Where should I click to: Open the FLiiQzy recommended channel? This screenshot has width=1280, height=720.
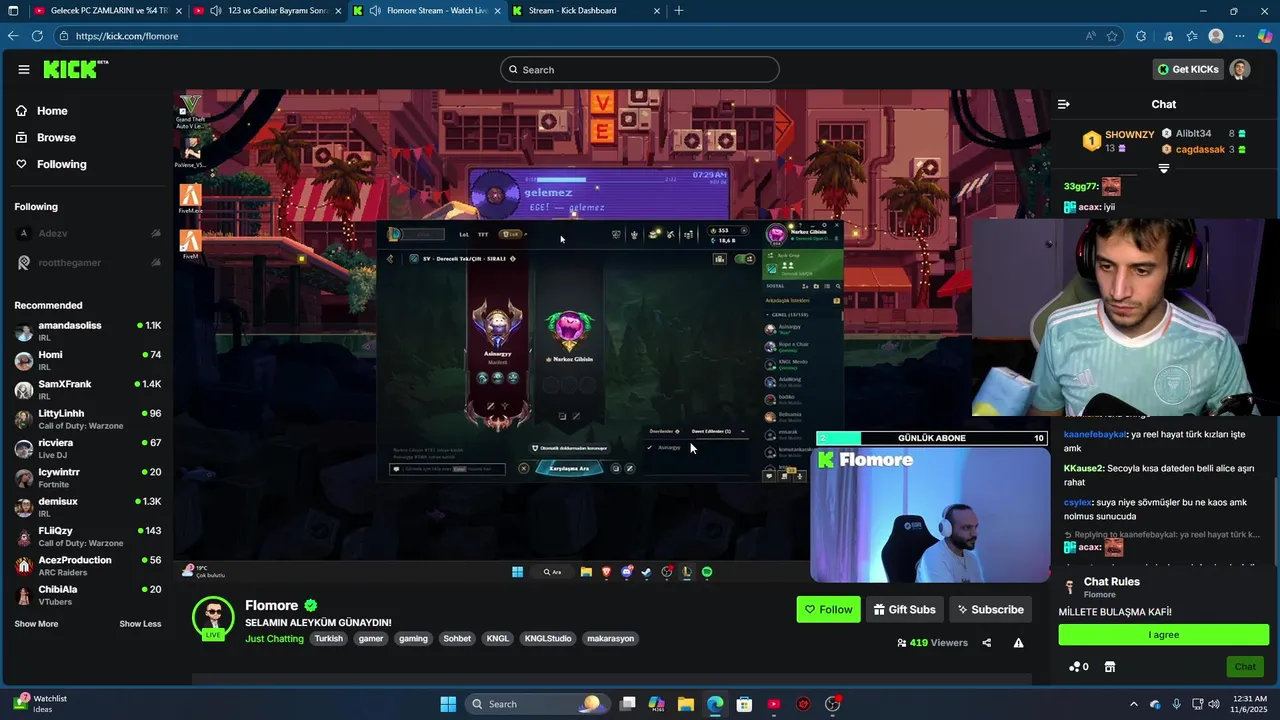coord(87,537)
